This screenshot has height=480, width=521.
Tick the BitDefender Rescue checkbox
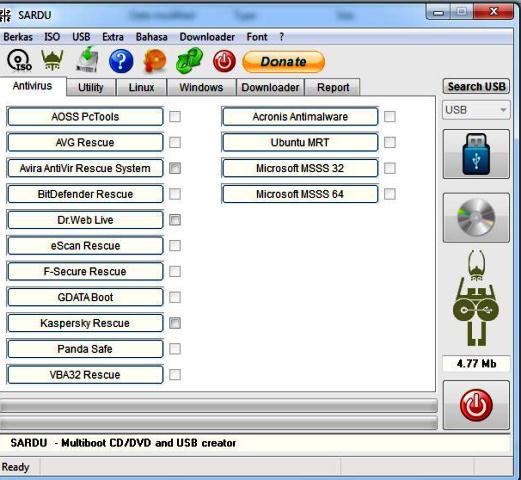click(175, 194)
